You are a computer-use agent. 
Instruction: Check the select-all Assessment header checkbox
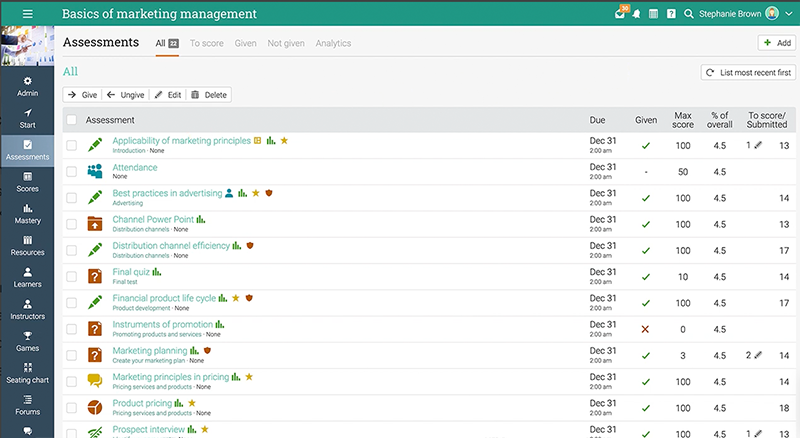(71, 120)
